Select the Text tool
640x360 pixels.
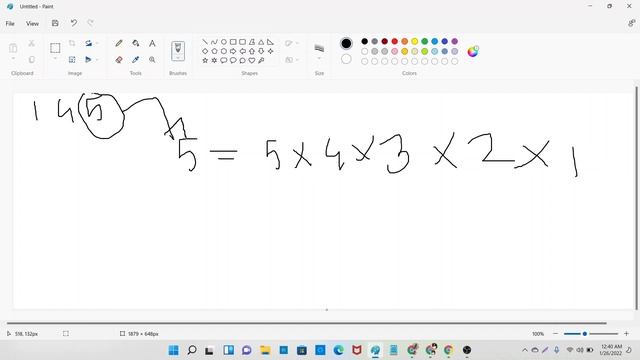(152, 43)
